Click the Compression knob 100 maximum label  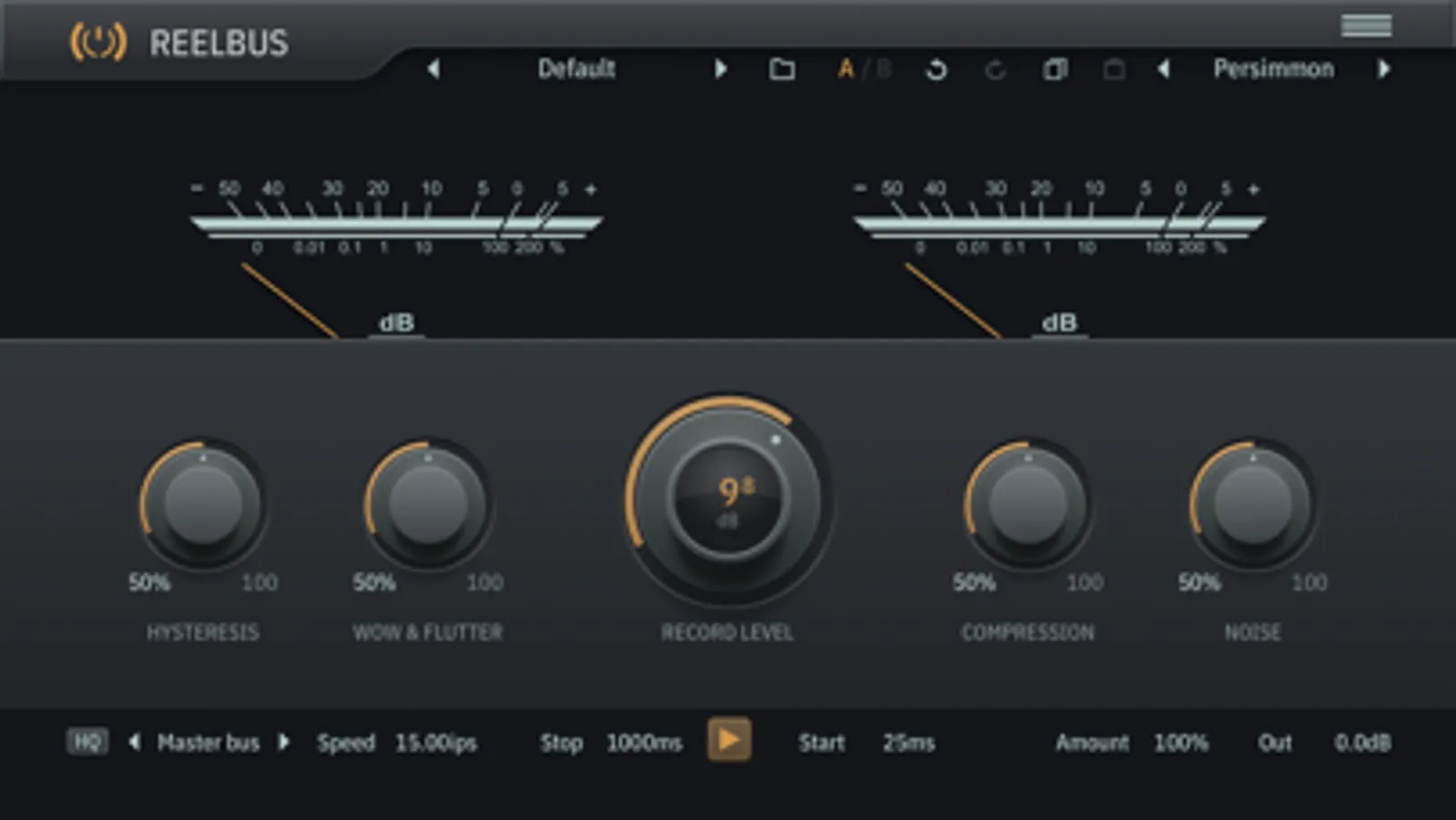pos(1084,582)
